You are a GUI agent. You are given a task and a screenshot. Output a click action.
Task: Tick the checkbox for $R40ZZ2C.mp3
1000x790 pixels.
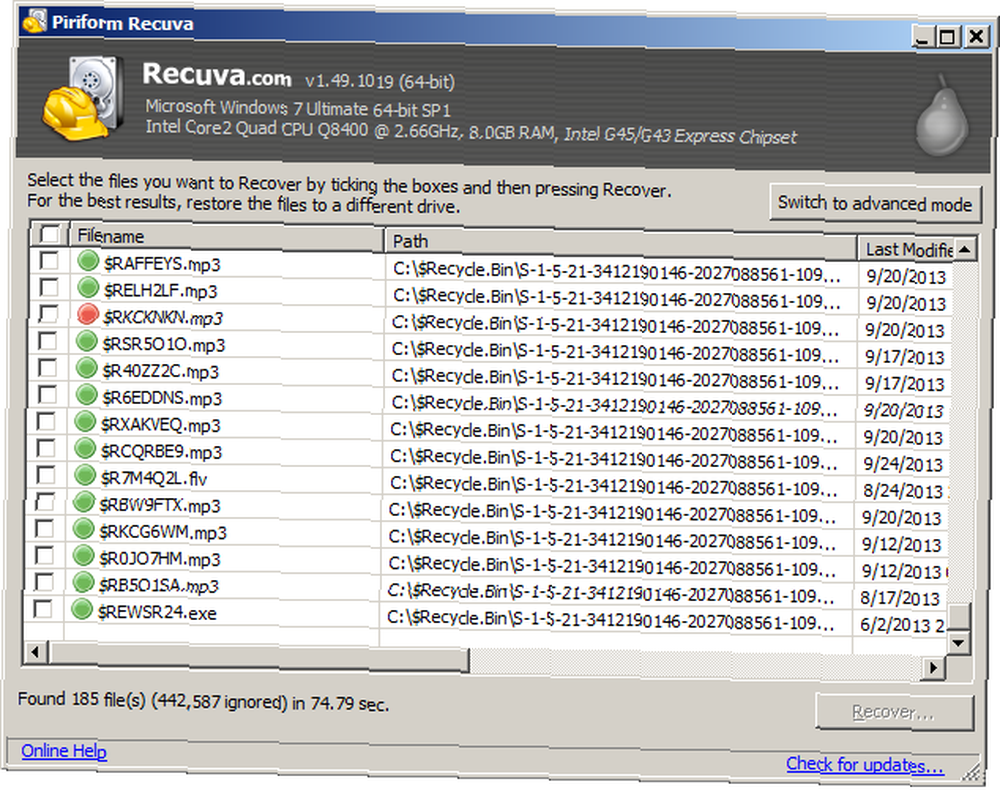click(47, 368)
